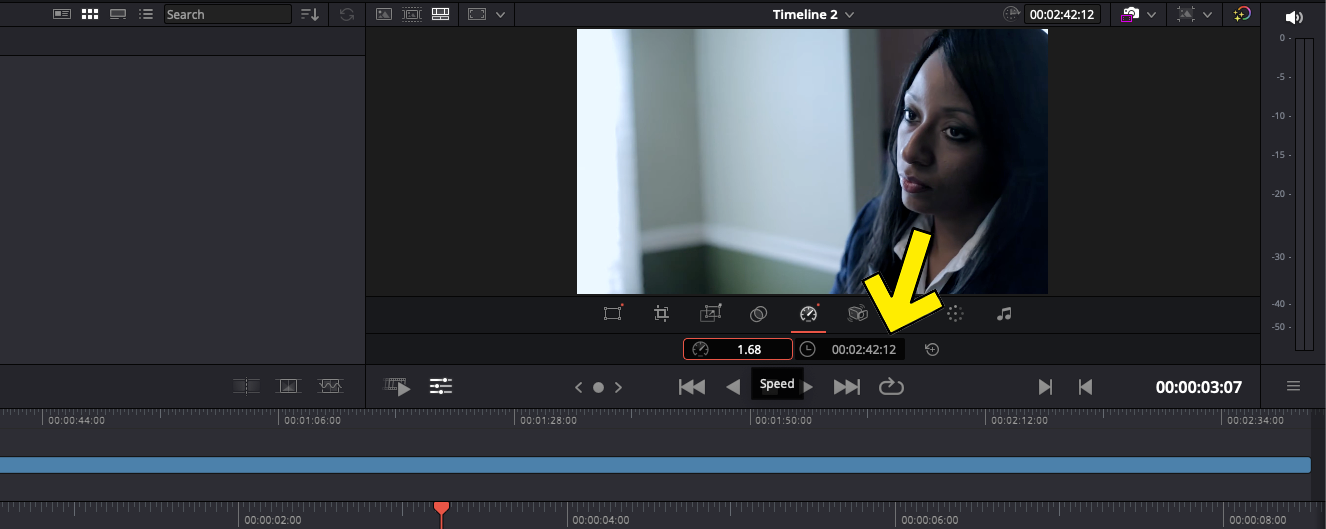This screenshot has width=1326, height=529.
Task: Go to previous marker arrow
Action: pyautogui.click(x=578, y=387)
